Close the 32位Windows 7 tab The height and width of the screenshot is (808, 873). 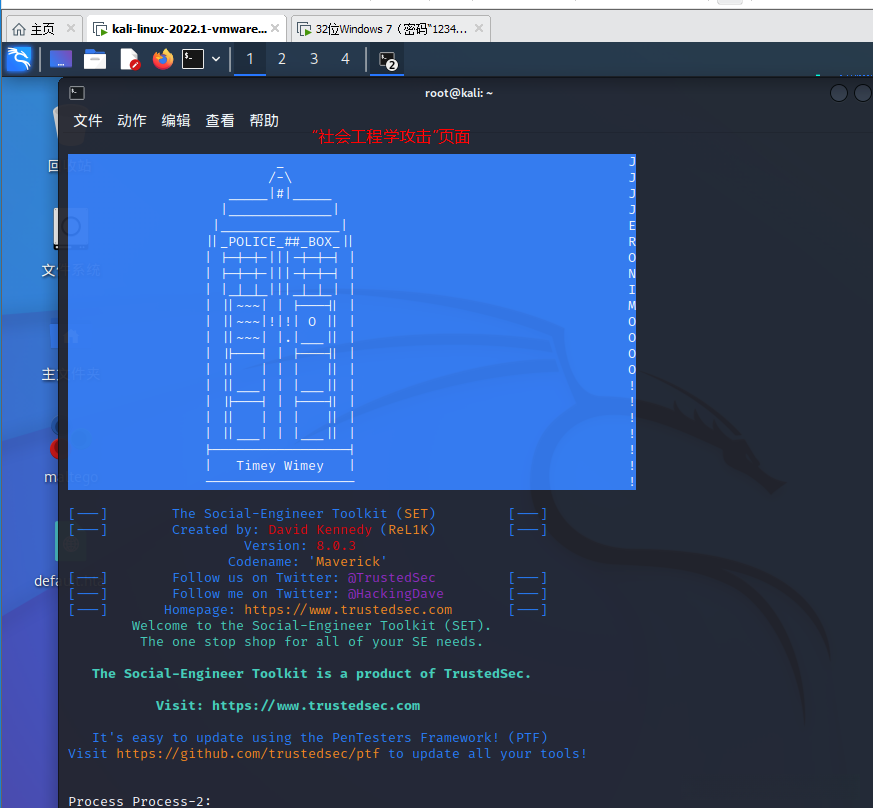point(479,28)
